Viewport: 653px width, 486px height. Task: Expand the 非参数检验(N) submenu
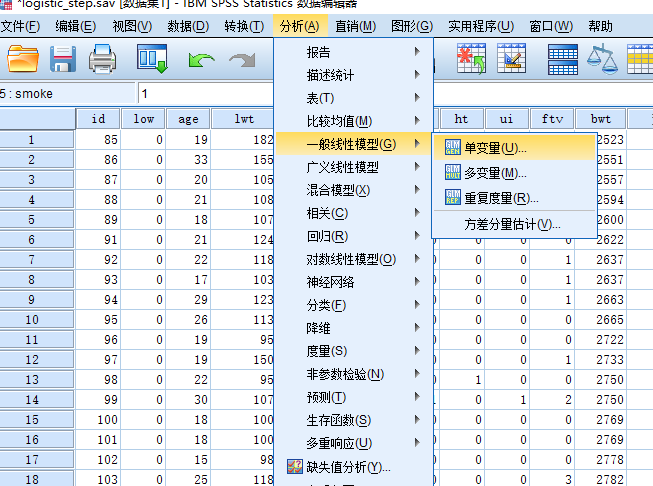pos(353,374)
